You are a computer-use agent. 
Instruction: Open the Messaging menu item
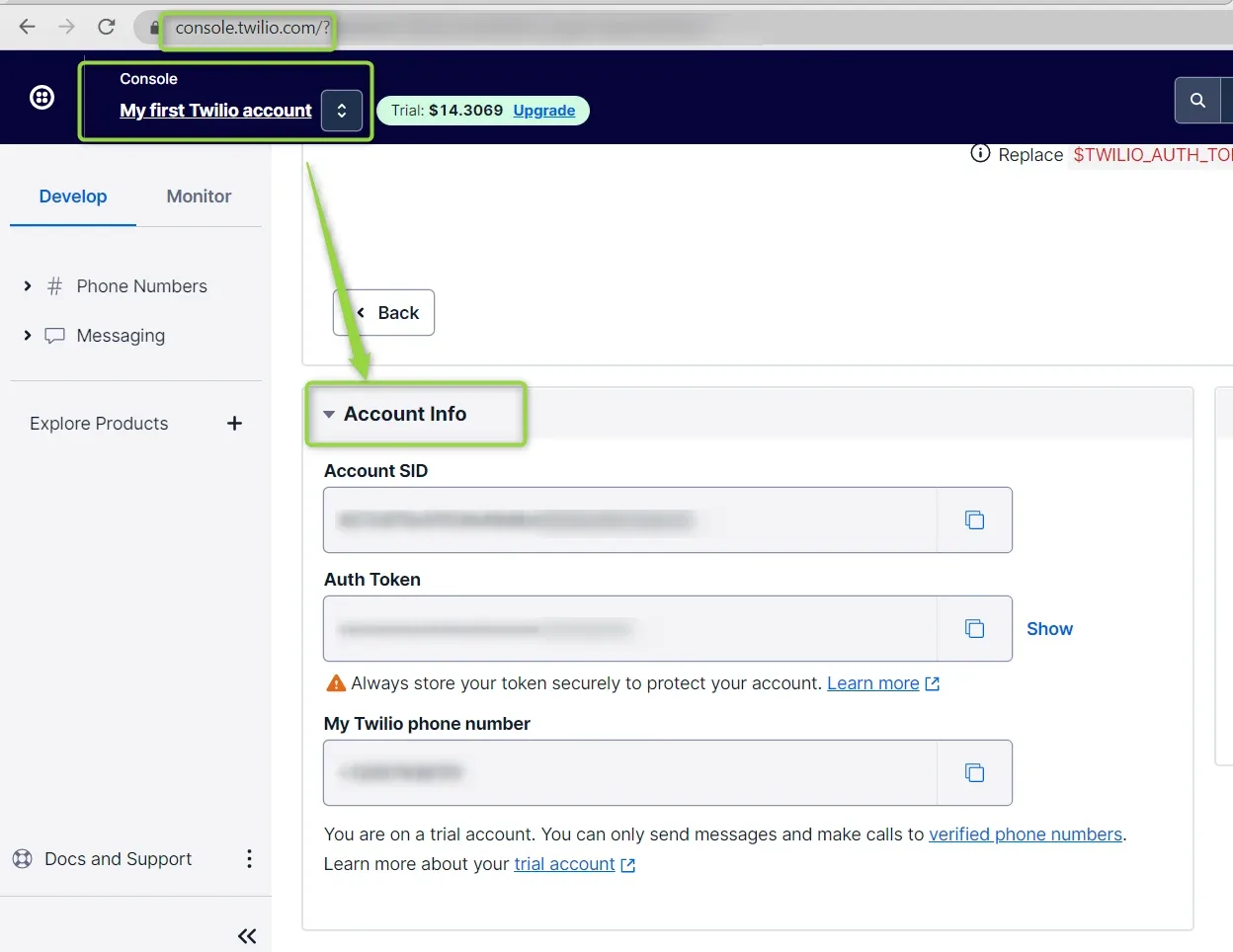point(121,336)
